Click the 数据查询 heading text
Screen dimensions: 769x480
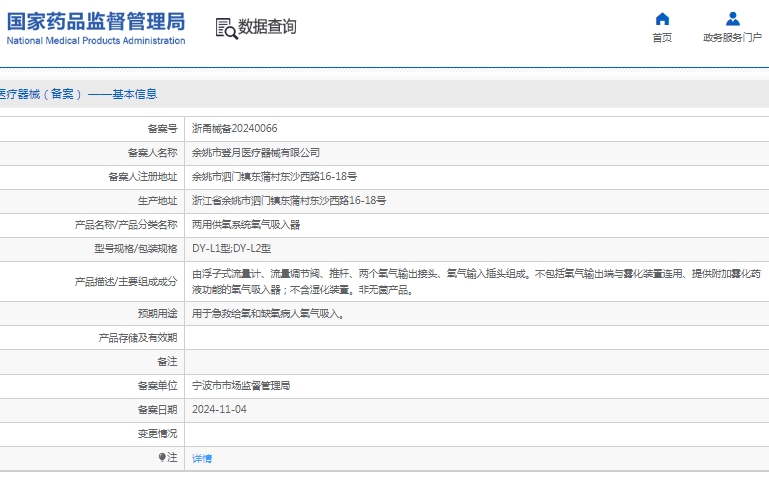click(x=267, y=26)
